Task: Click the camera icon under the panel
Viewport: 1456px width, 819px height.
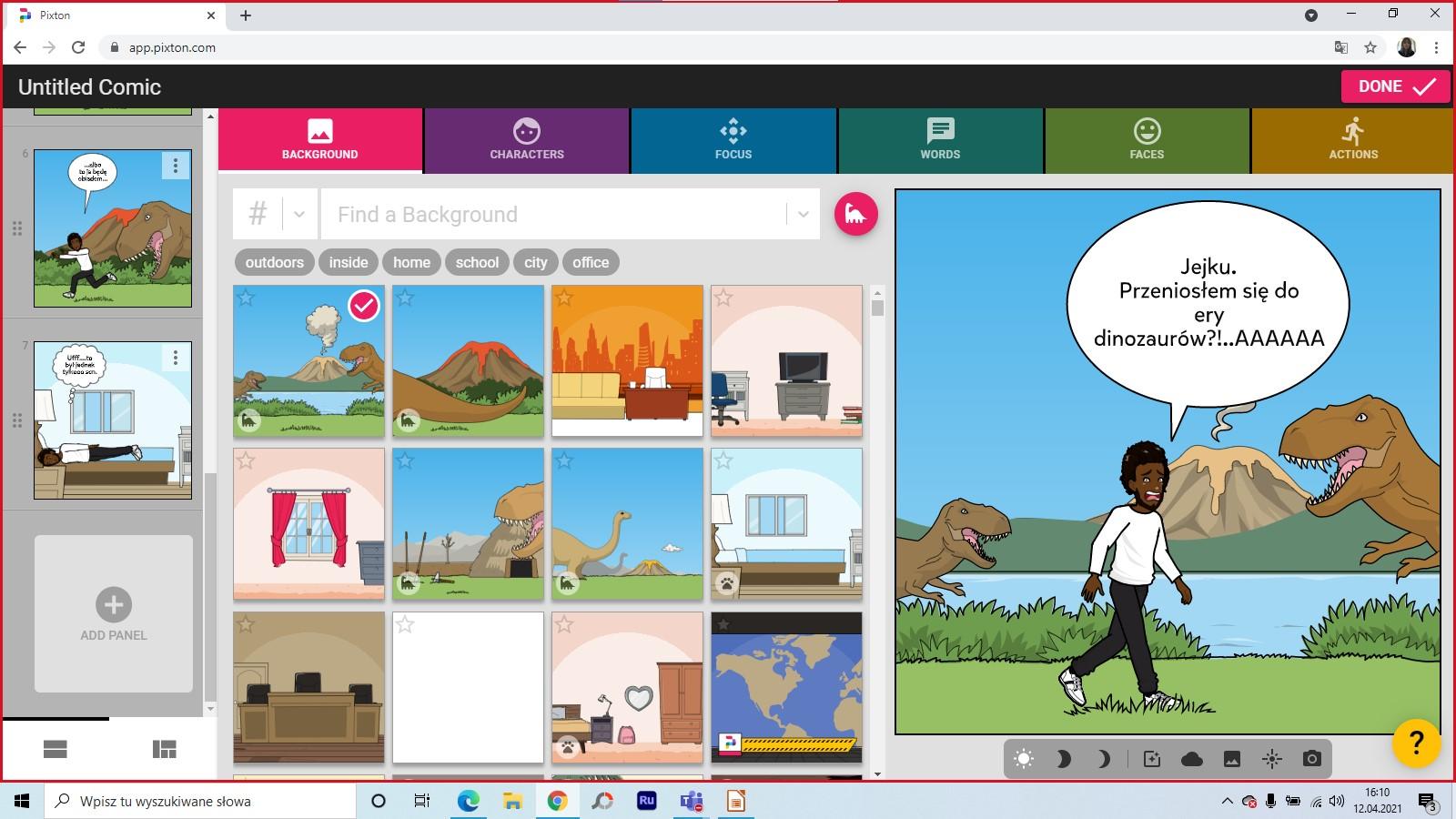Action: [x=1311, y=759]
